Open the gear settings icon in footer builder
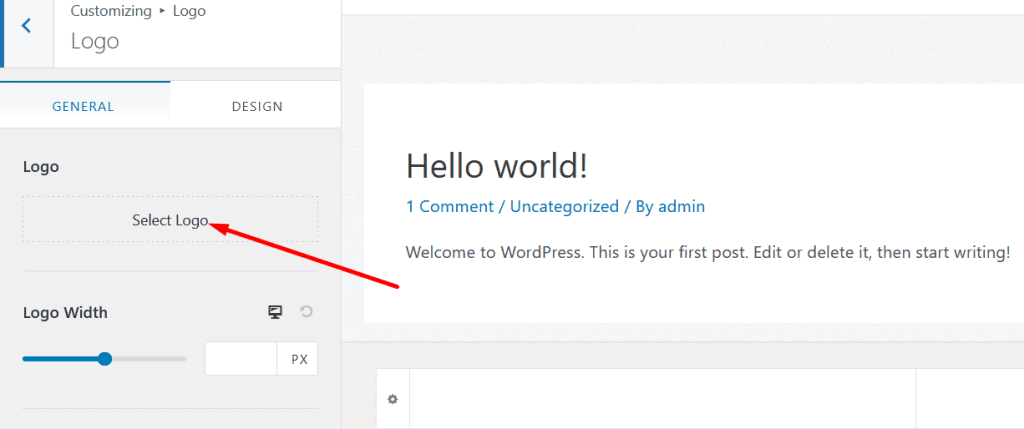The height and width of the screenshot is (429, 1024). click(x=392, y=399)
